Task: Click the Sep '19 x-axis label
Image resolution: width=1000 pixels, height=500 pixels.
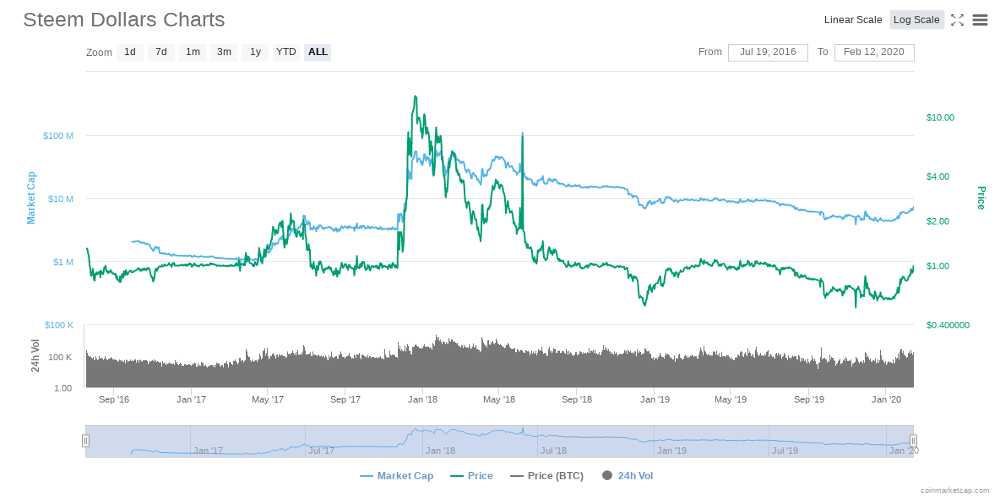Action: tap(809, 400)
